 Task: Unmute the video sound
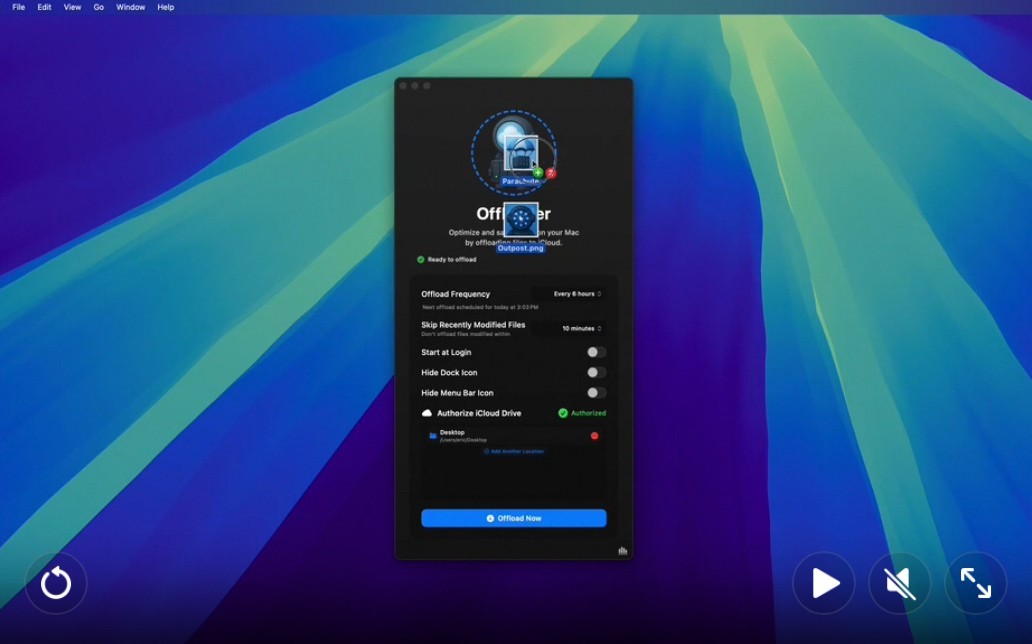pyautogui.click(x=900, y=583)
